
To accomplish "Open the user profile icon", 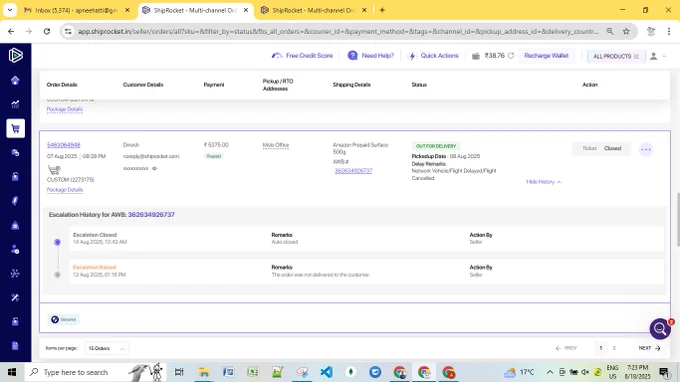I will 654,56.
